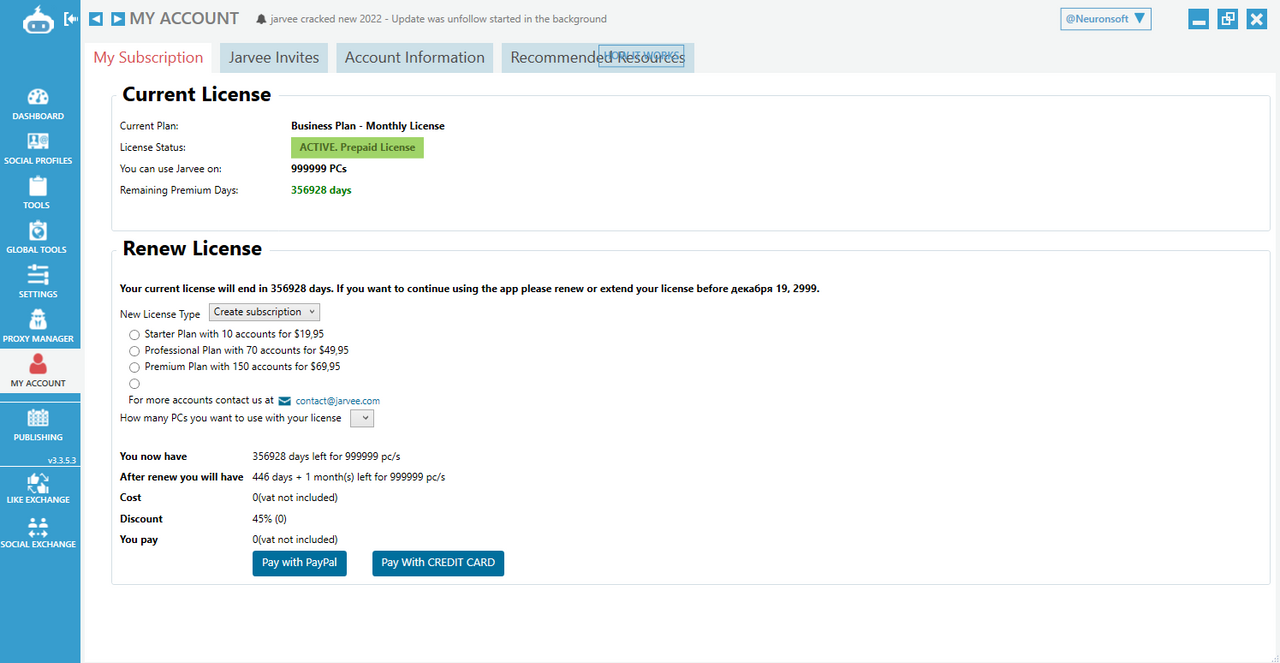Choose Premium Plan with 150 accounts

(135, 367)
